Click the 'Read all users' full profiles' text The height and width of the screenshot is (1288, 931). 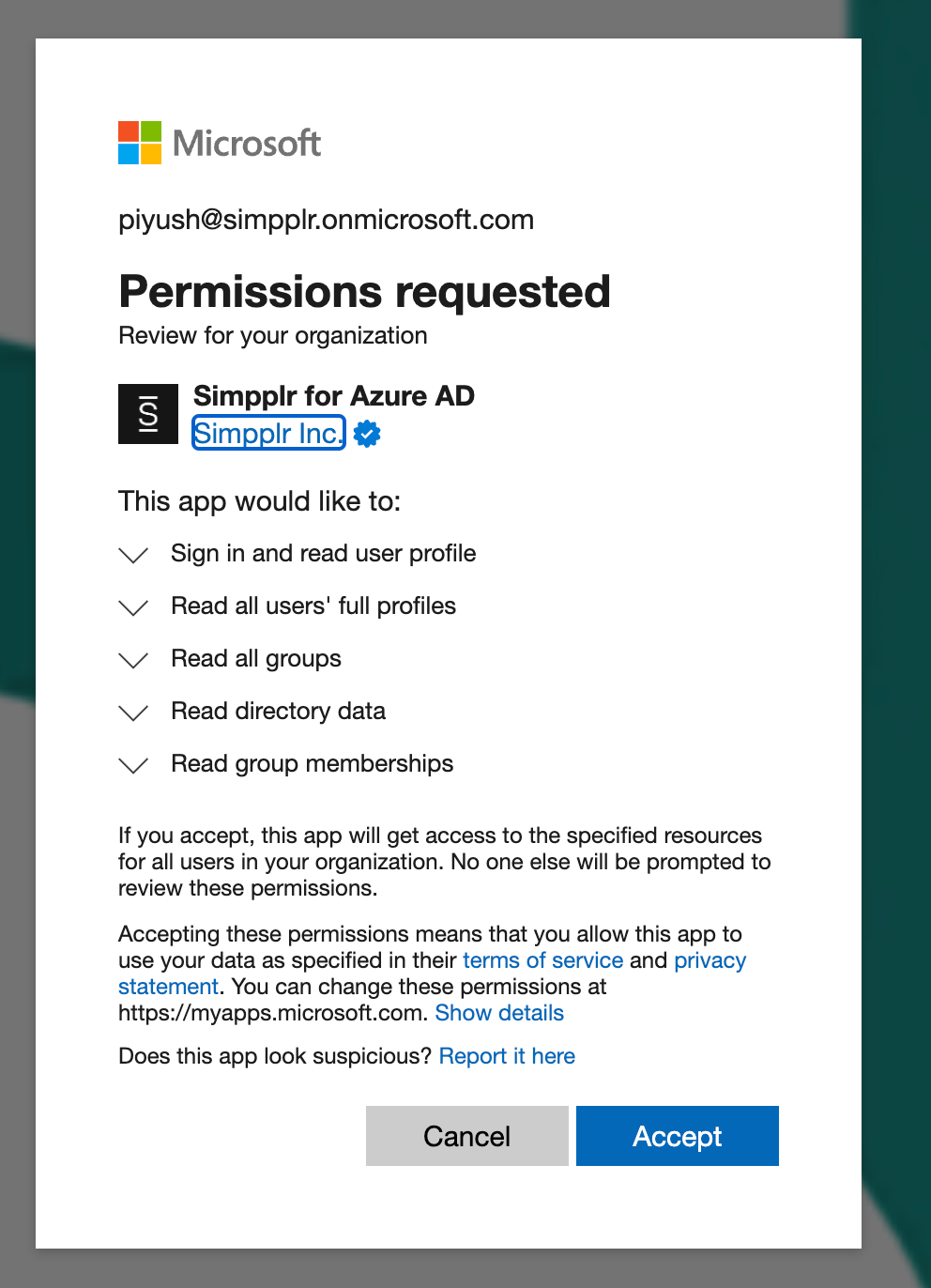313,606
